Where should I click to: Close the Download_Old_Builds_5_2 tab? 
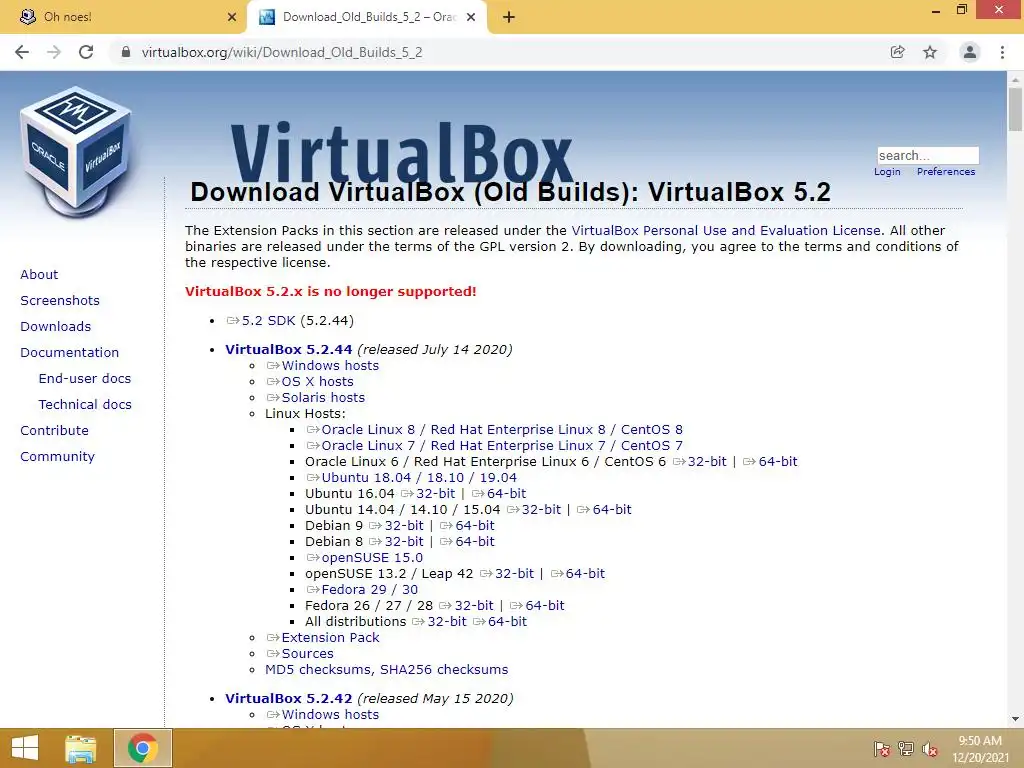pos(471,17)
